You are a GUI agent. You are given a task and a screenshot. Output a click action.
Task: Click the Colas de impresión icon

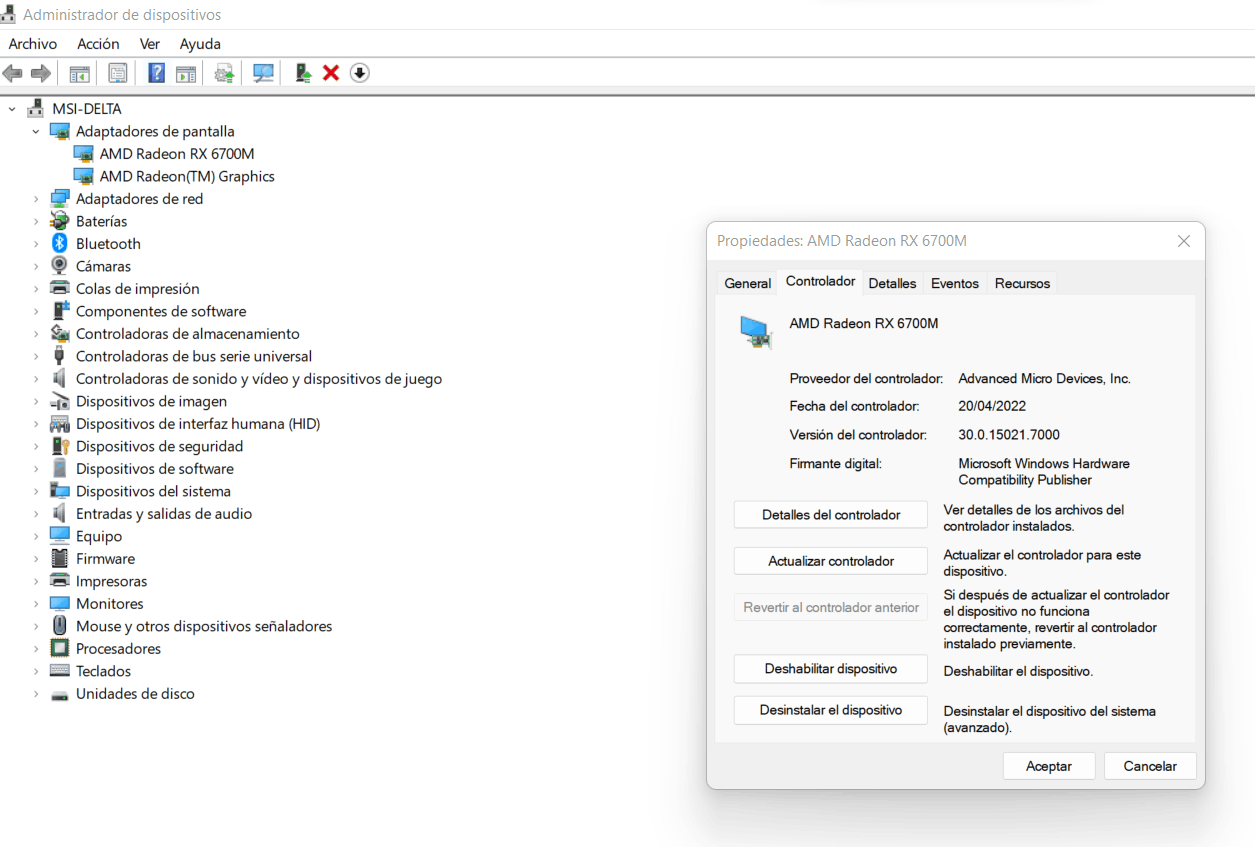point(60,289)
